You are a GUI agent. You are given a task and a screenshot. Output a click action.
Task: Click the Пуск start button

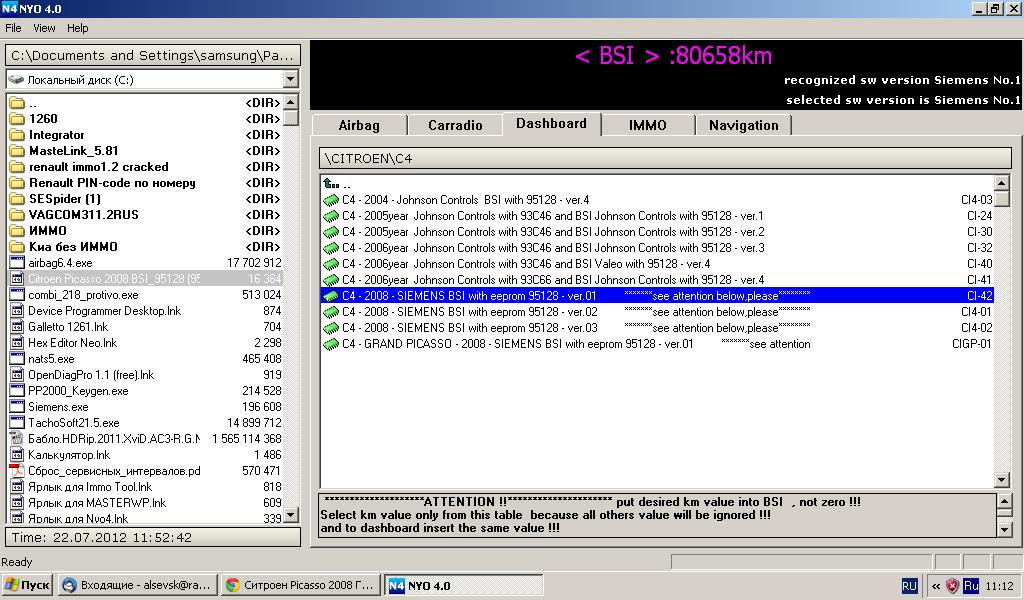click(x=27, y=586)
